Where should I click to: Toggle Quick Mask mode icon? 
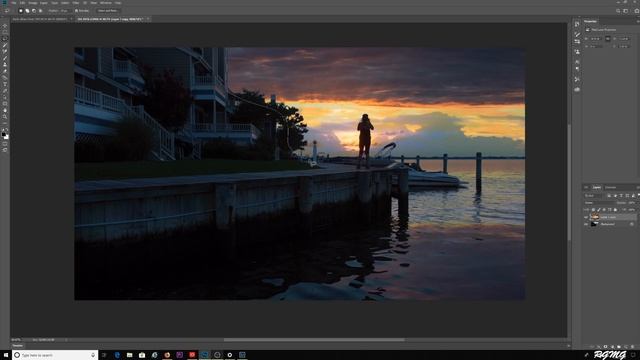coord(5,143)
